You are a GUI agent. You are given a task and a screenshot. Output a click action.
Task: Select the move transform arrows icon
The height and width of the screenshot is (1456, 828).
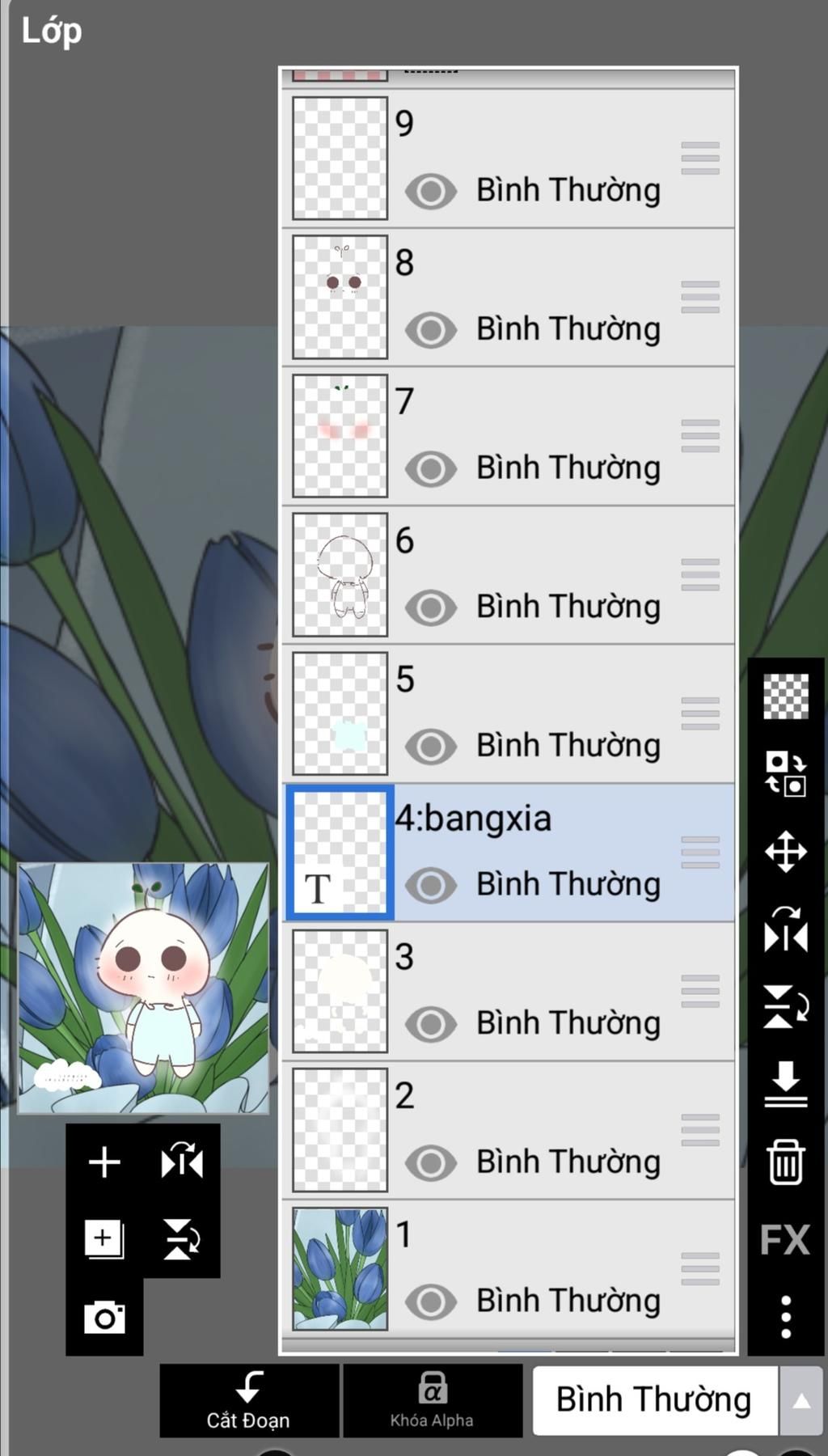tap(785, 852)
